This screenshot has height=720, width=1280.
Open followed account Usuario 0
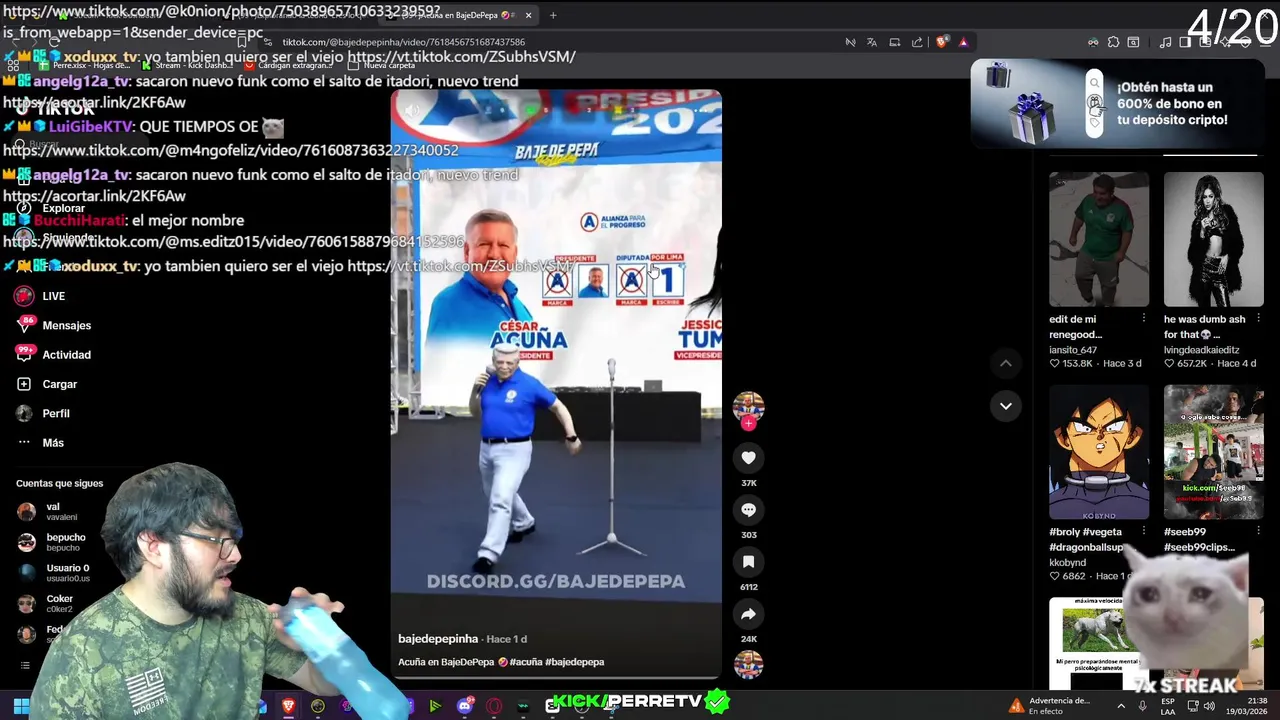coord(54,573)
